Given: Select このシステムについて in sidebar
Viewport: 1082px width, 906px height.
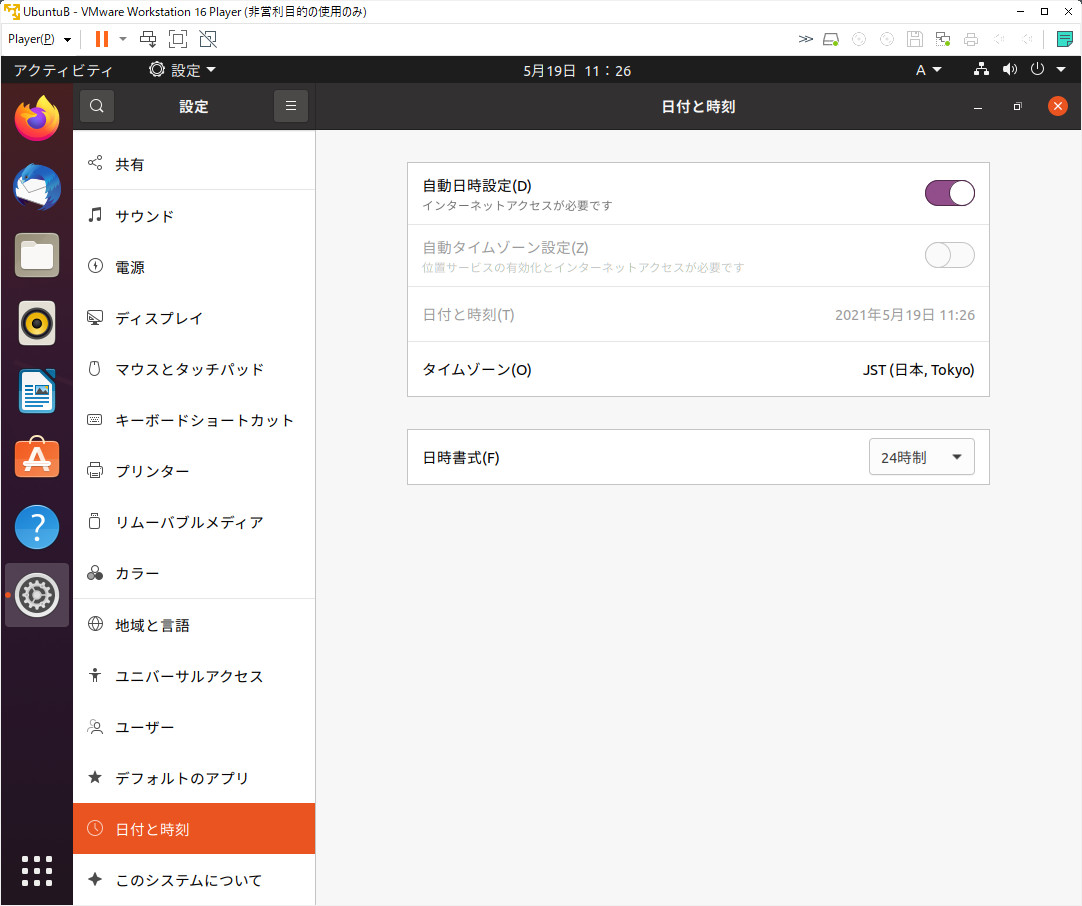Looking at the screenshot, I should click(x=194, y=880).
